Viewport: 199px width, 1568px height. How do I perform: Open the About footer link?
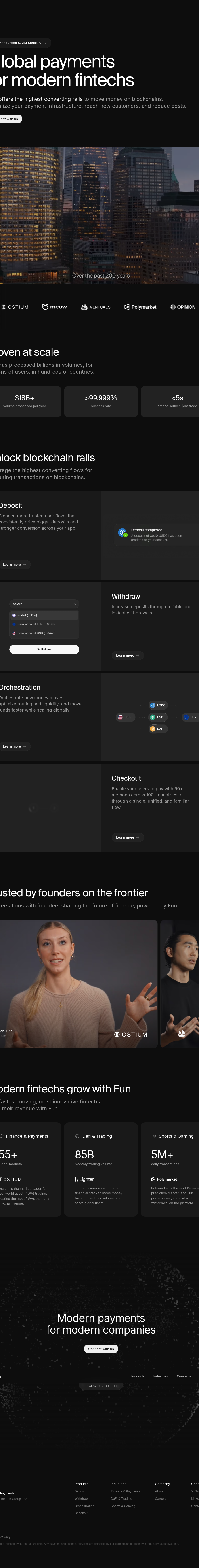tap(159, 1491)
